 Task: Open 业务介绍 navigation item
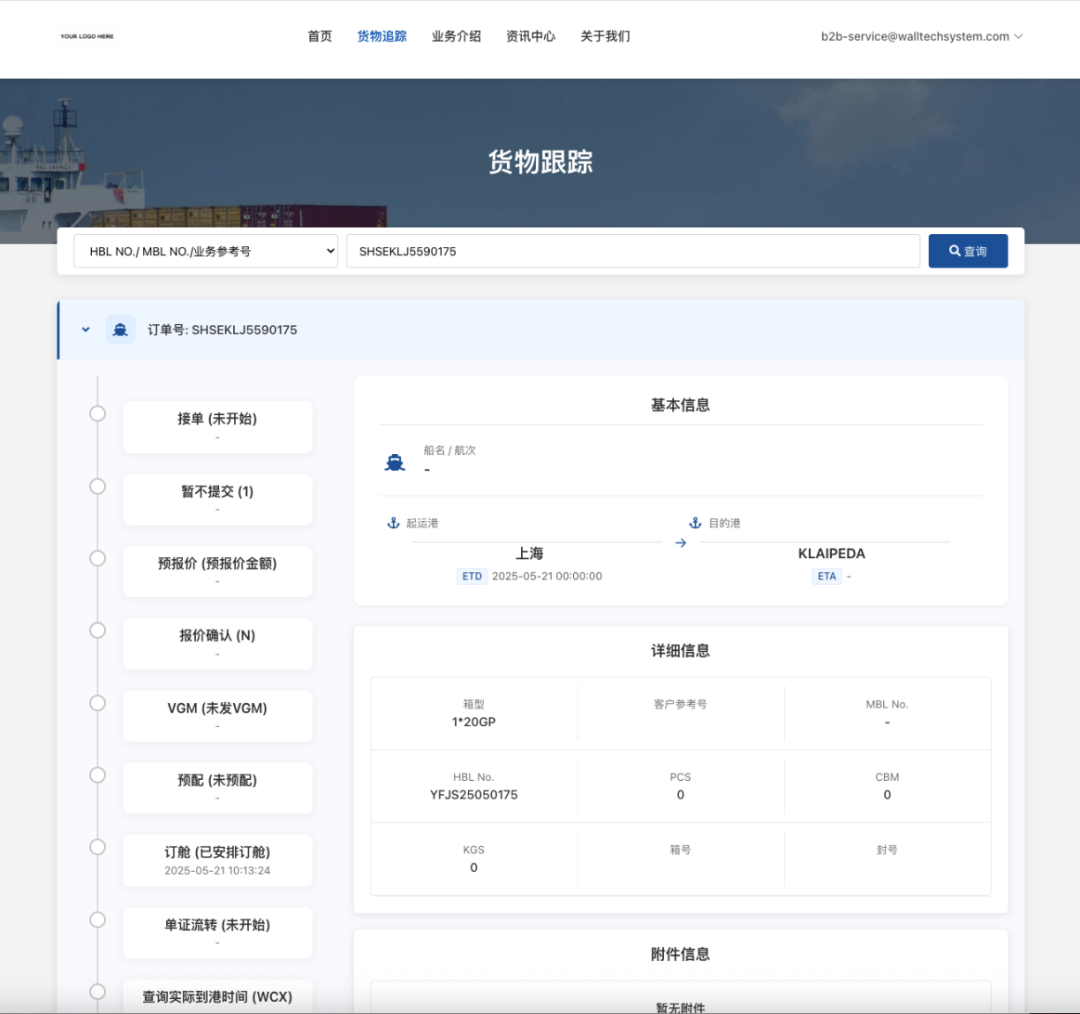[456, 36]
